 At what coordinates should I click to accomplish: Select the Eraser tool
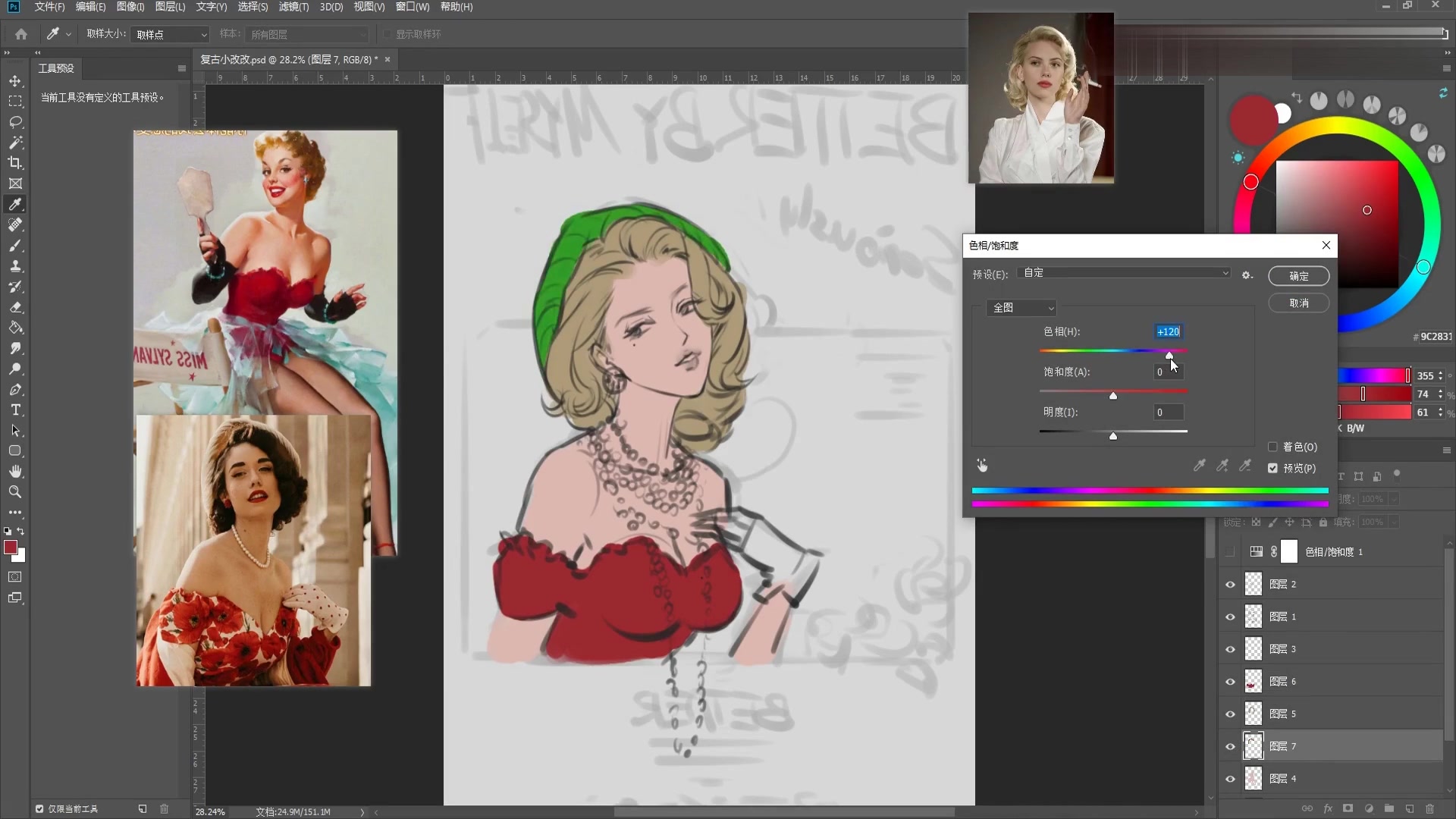pos(15,307)
